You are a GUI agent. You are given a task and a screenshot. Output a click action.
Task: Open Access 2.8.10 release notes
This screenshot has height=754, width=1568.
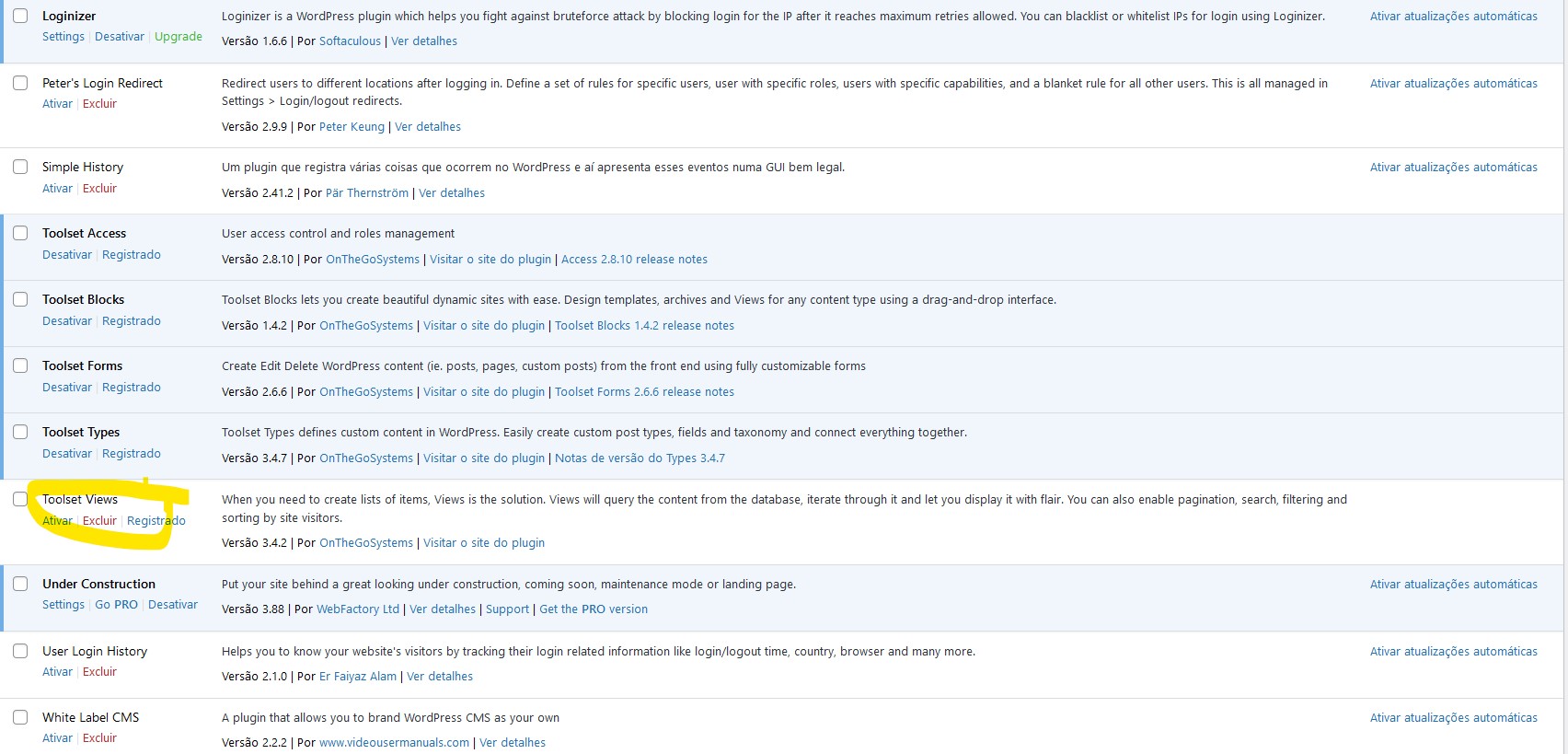coord(634,260)
